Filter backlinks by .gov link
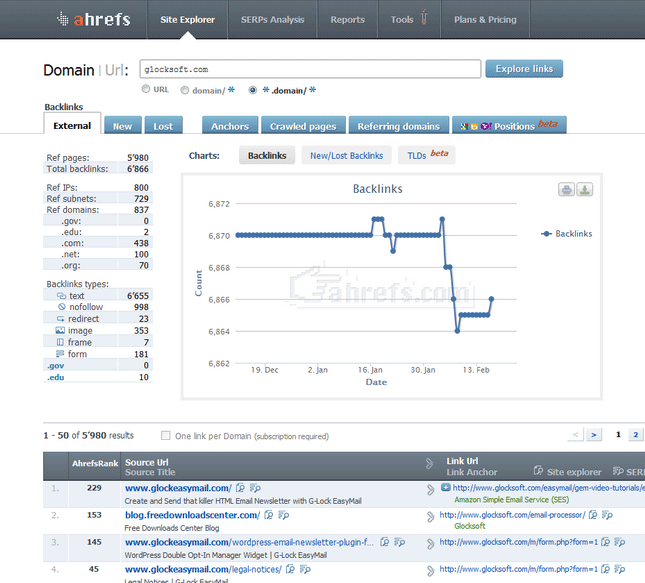This screenshot has height=583, width=645. tap(56, 365)
